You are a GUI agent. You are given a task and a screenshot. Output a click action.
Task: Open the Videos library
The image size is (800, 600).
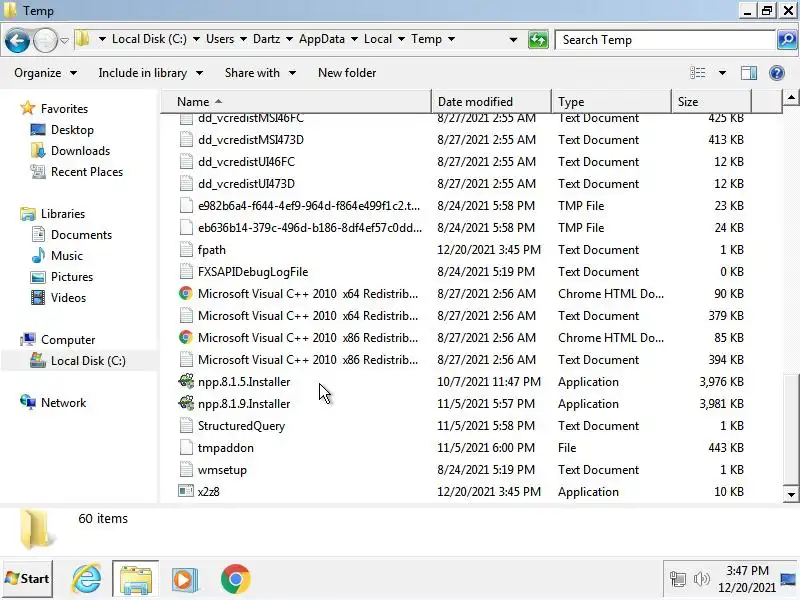coord(68,297)
